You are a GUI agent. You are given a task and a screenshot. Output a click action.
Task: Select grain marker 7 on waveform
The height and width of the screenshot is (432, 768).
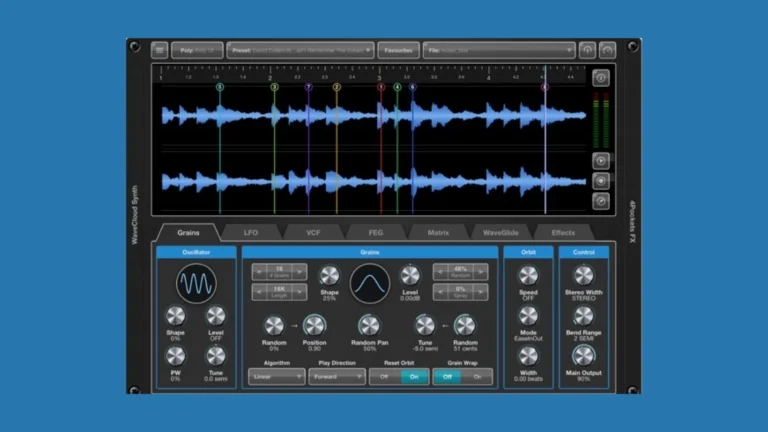309,87
